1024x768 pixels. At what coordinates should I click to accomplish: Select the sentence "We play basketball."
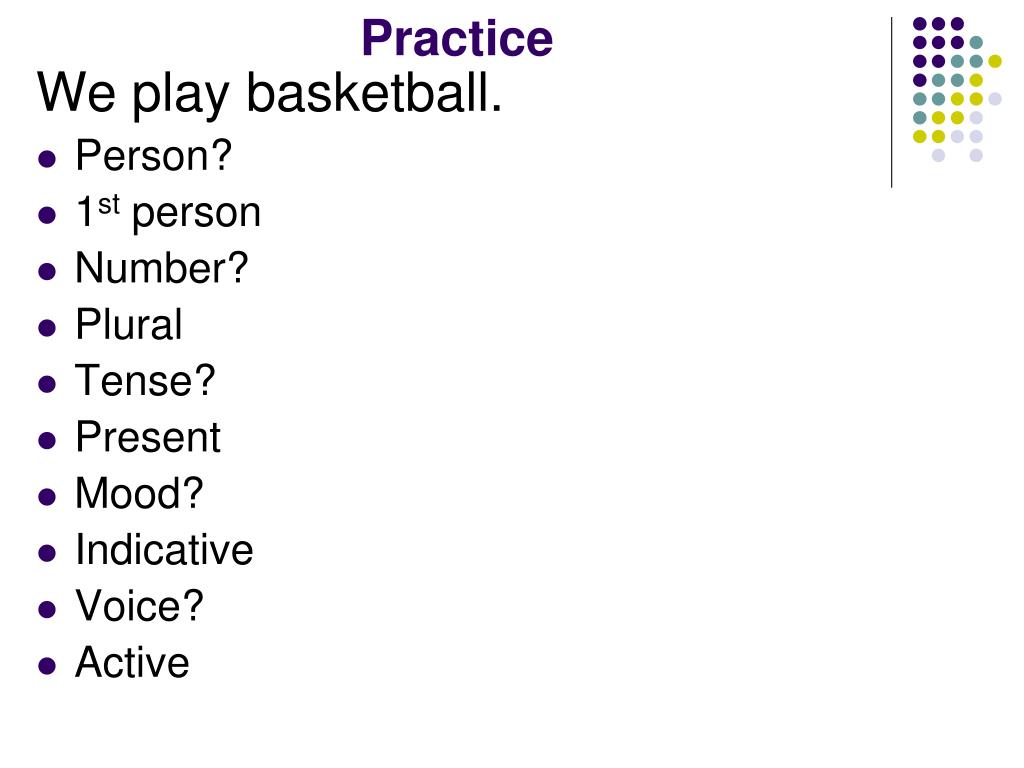click(270, 93)
